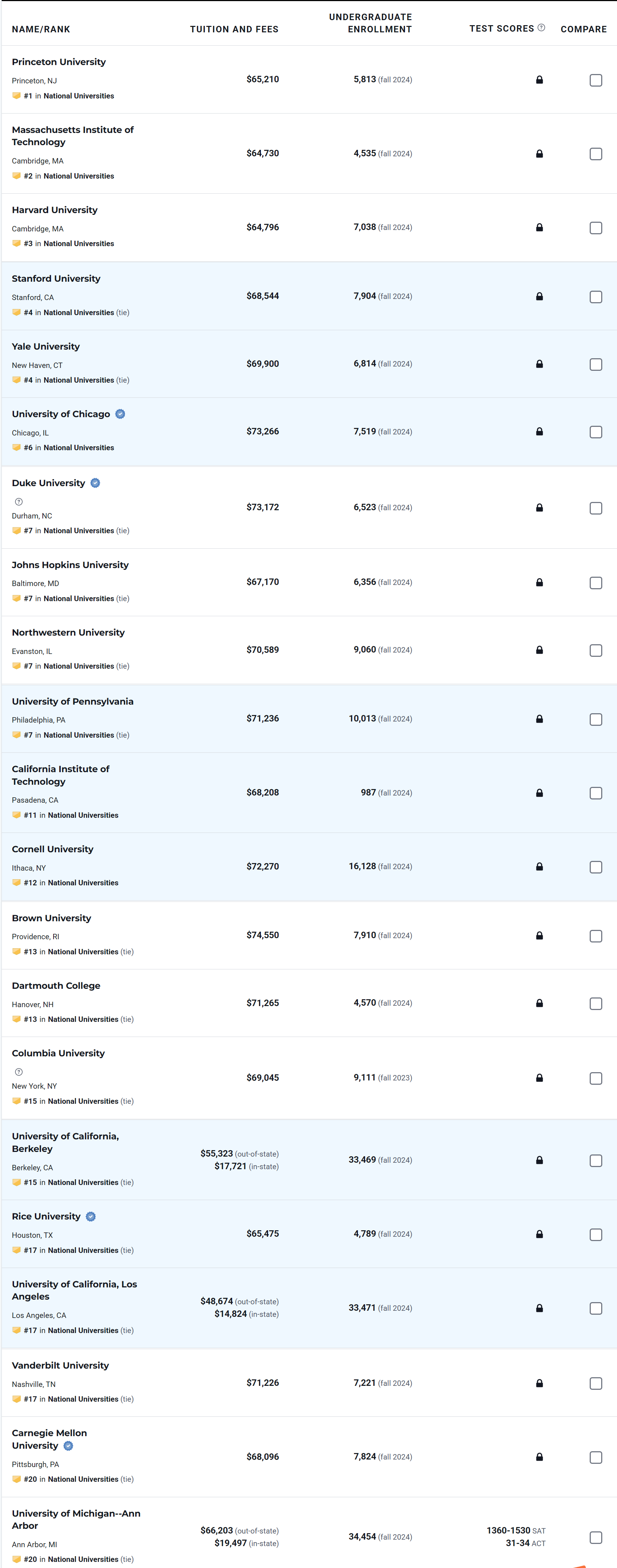Screen dimensions: 617x1568
Task: Click the Name/Rank column header
Action: (41, 29)
